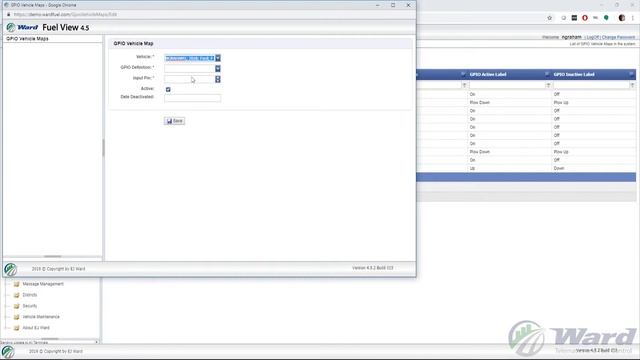Click the GPIO Inactive Label filter text box
Image resolution: width=640 pixels, height=360 pixels.
[x=591, y=85]
